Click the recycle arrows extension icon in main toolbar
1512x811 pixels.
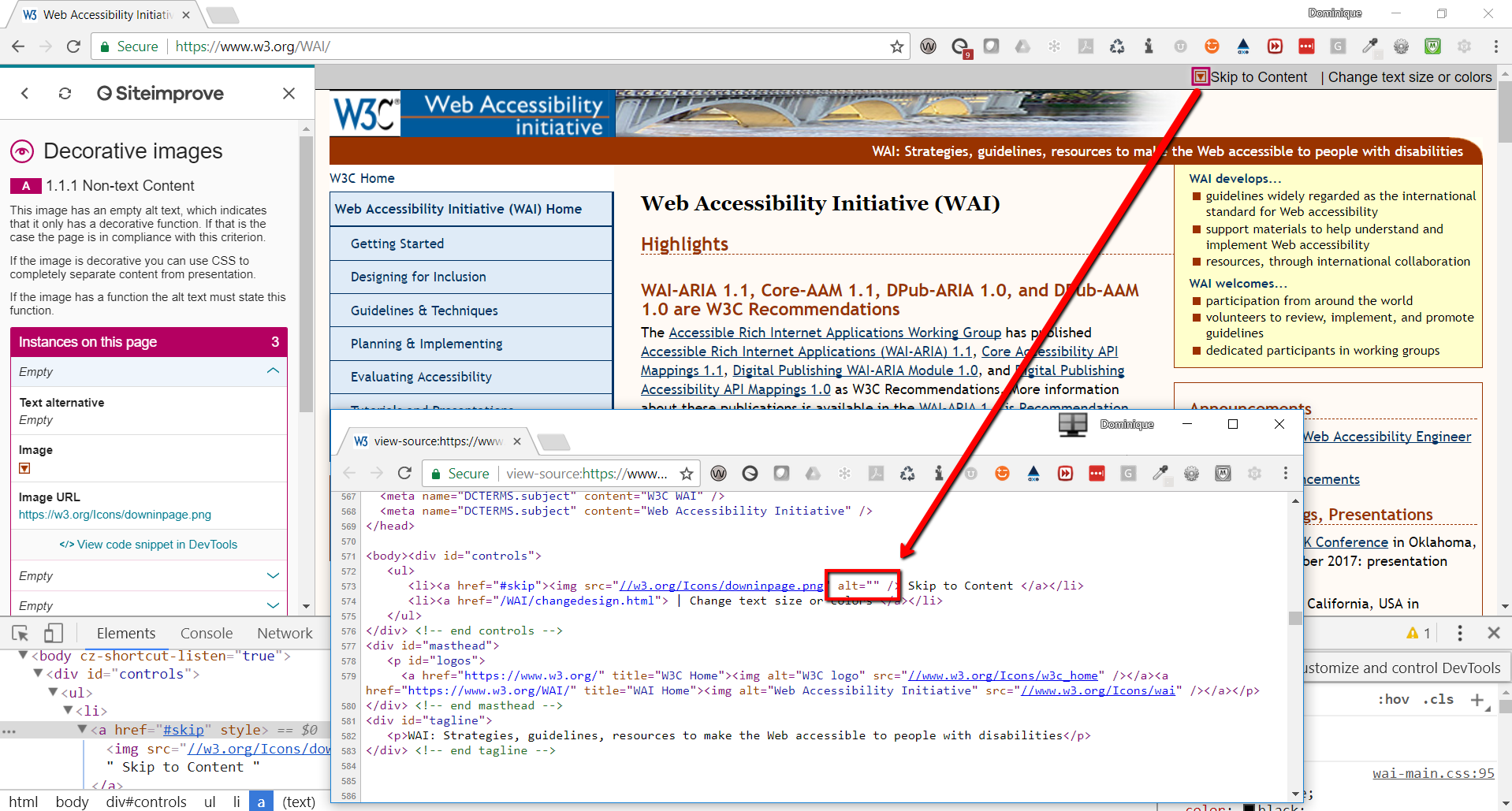(x=1117, y=47)
